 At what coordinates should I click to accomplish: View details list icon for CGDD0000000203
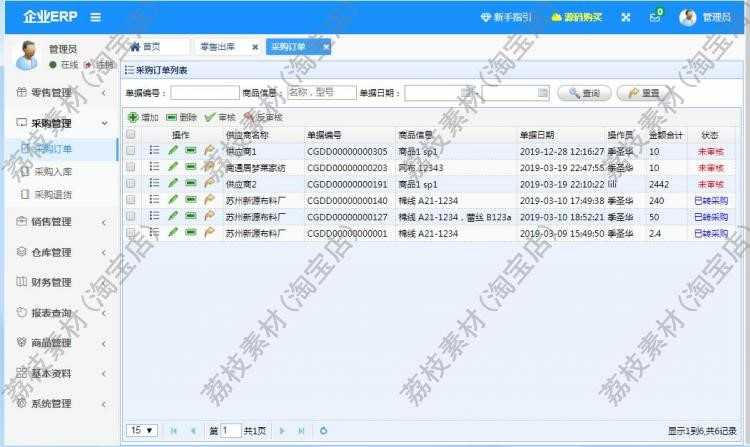click(154, 167)
